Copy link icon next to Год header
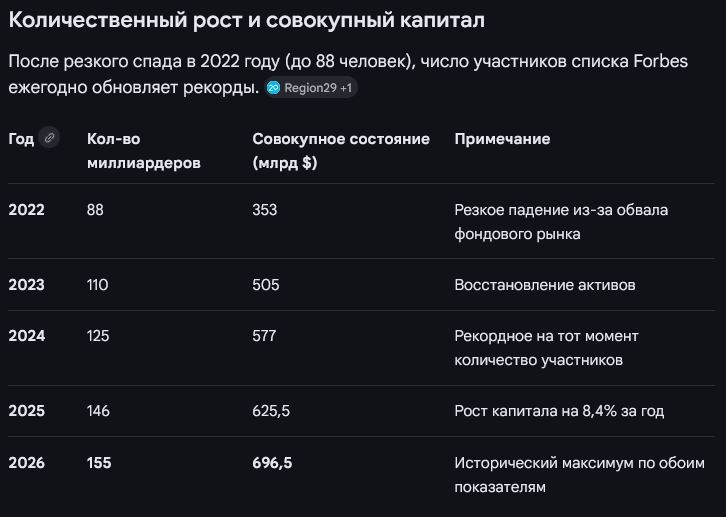 coord(49,137)
